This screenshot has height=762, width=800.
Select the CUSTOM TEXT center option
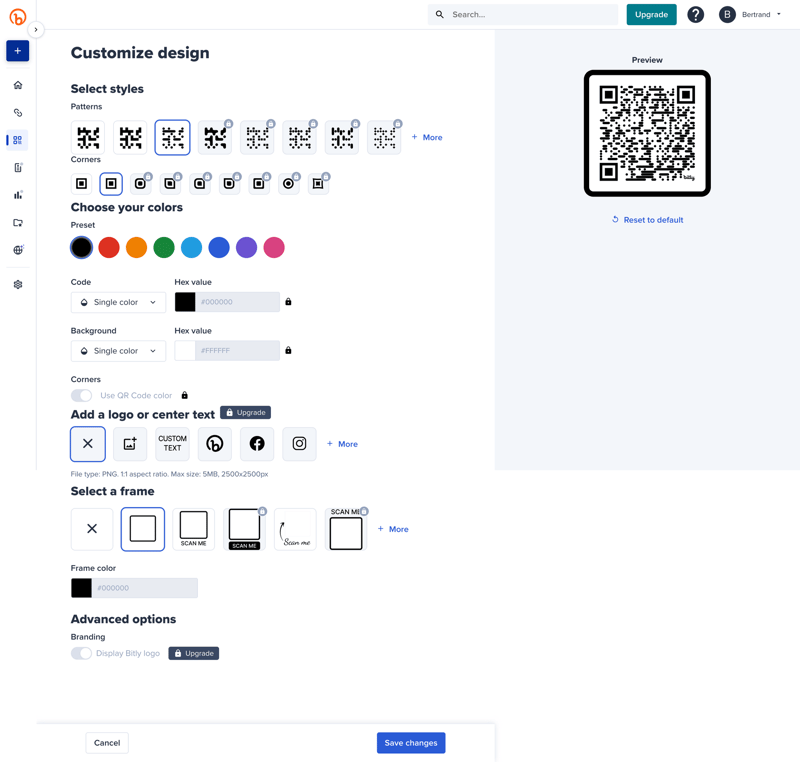[171, 443]
